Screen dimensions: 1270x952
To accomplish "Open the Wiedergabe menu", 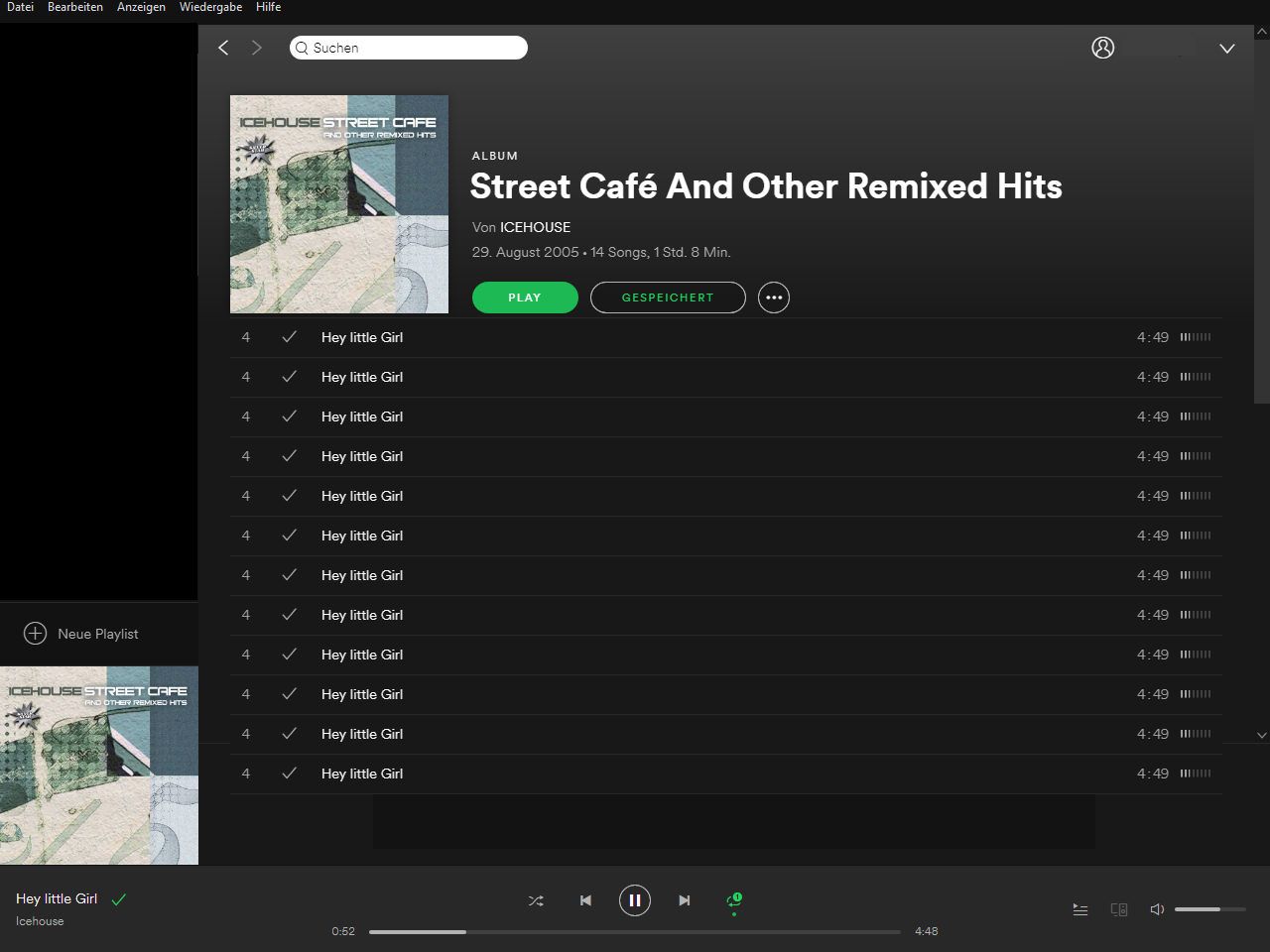I will click(x=210, y=7).
